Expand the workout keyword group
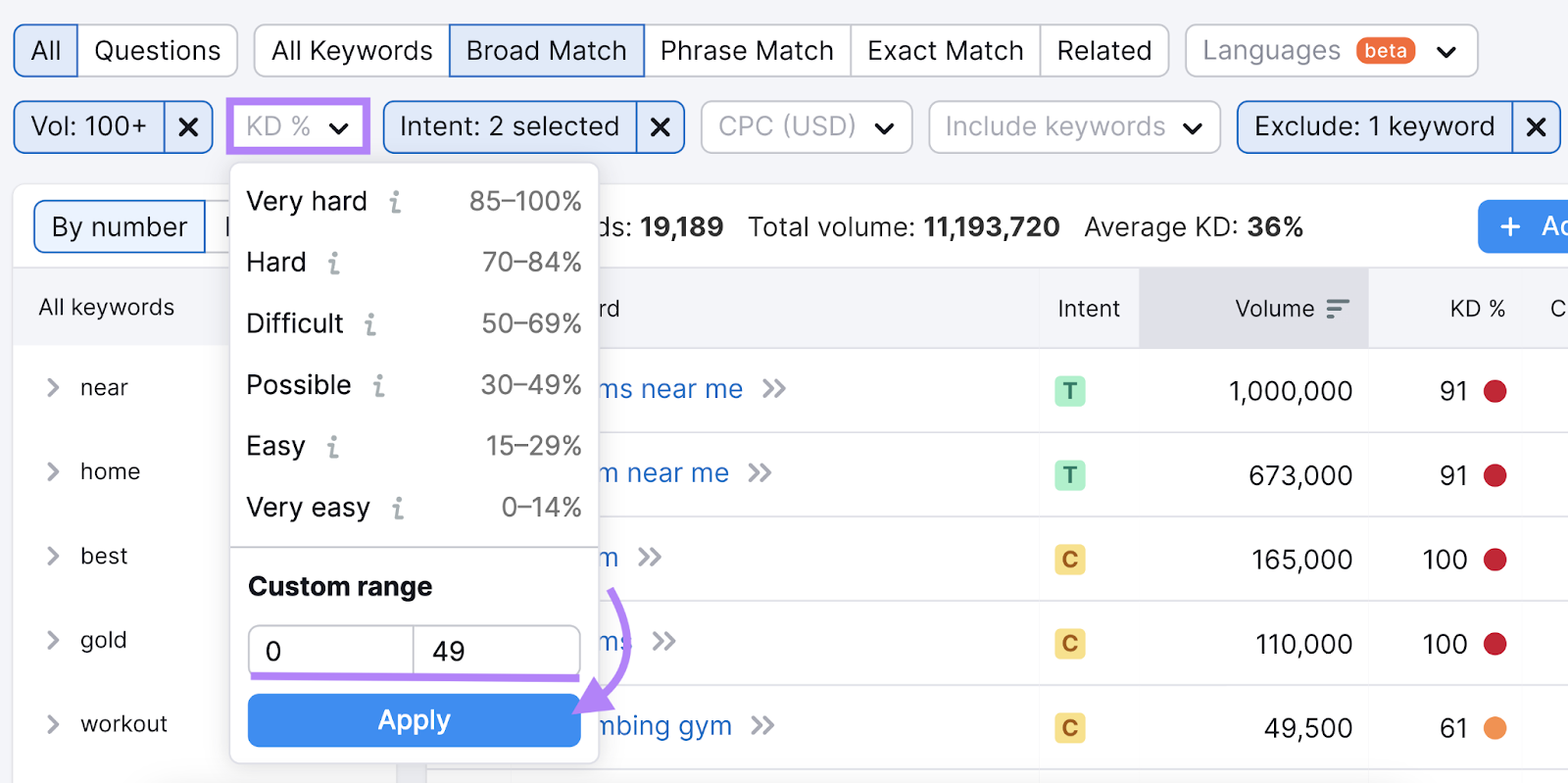1568x783 pixels. 53,724
